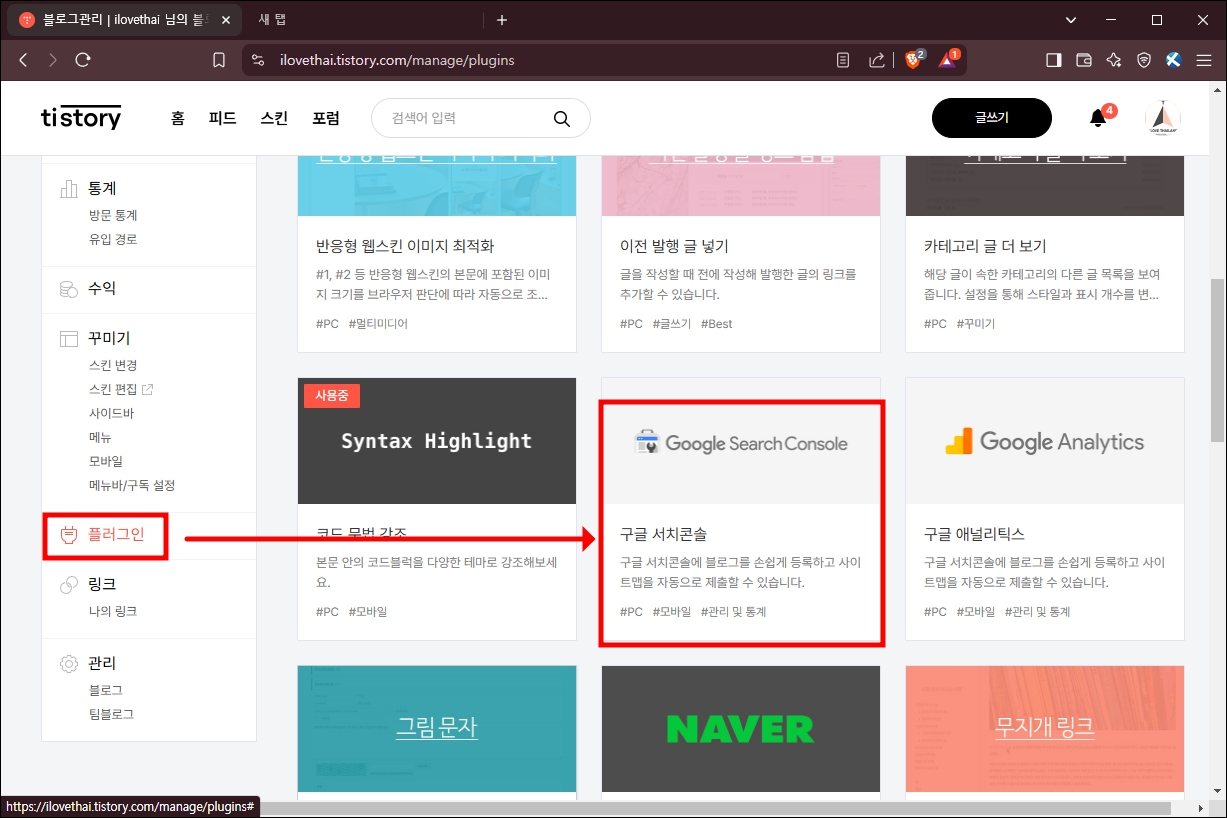Click the 관리 gear icon in sidebar
This screenshot has height=818, width=1227.
69,664
